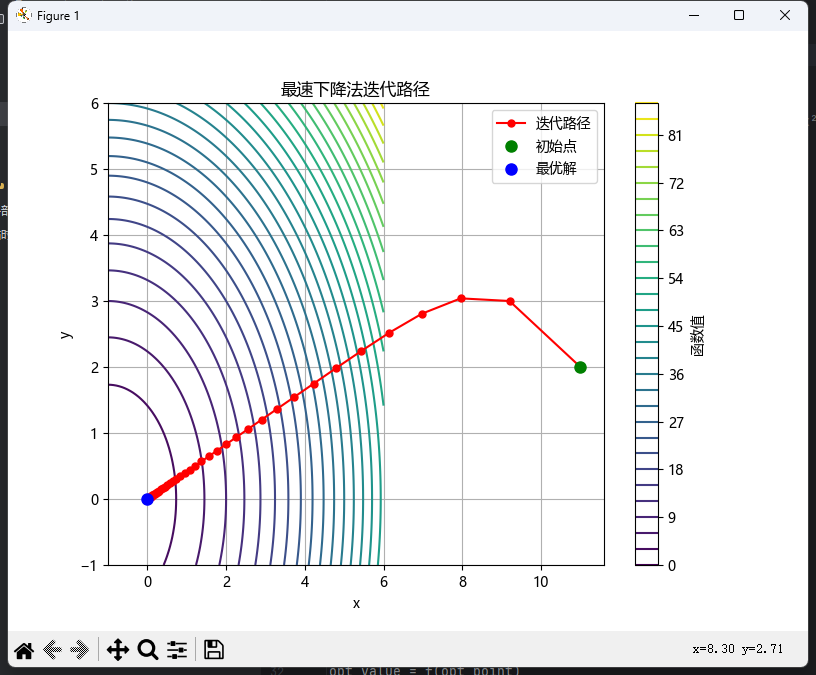Click colorbar tick value 9

coord(672,518)
